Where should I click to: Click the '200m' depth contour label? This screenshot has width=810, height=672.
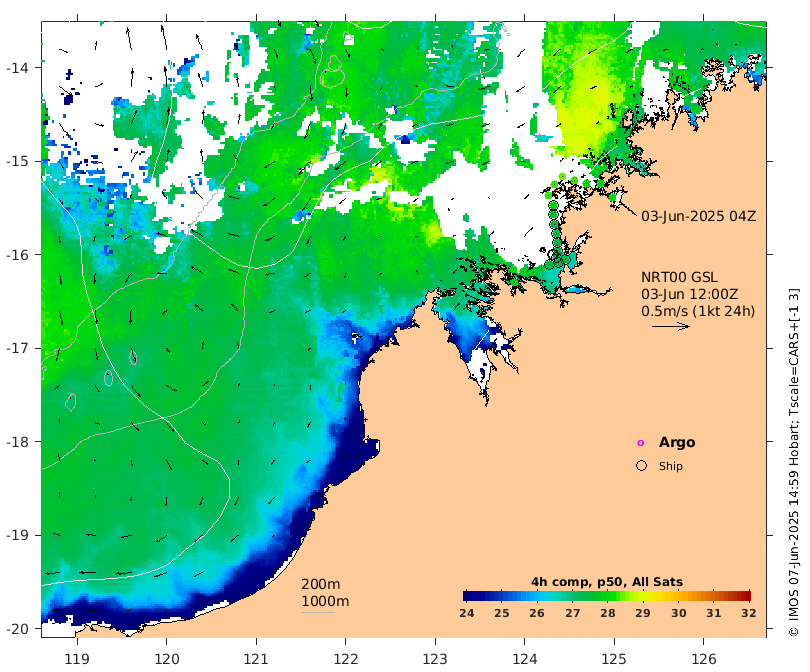321,584
